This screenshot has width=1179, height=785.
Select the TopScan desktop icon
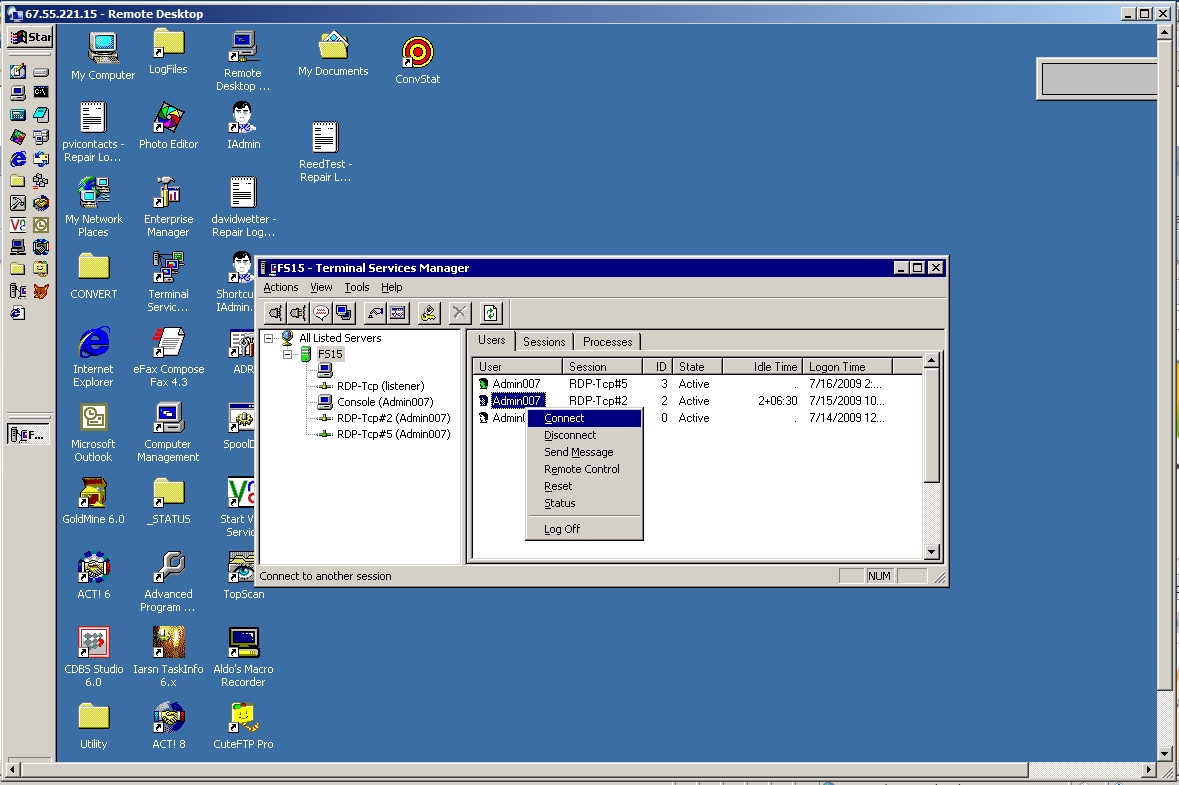pos(244,576)
